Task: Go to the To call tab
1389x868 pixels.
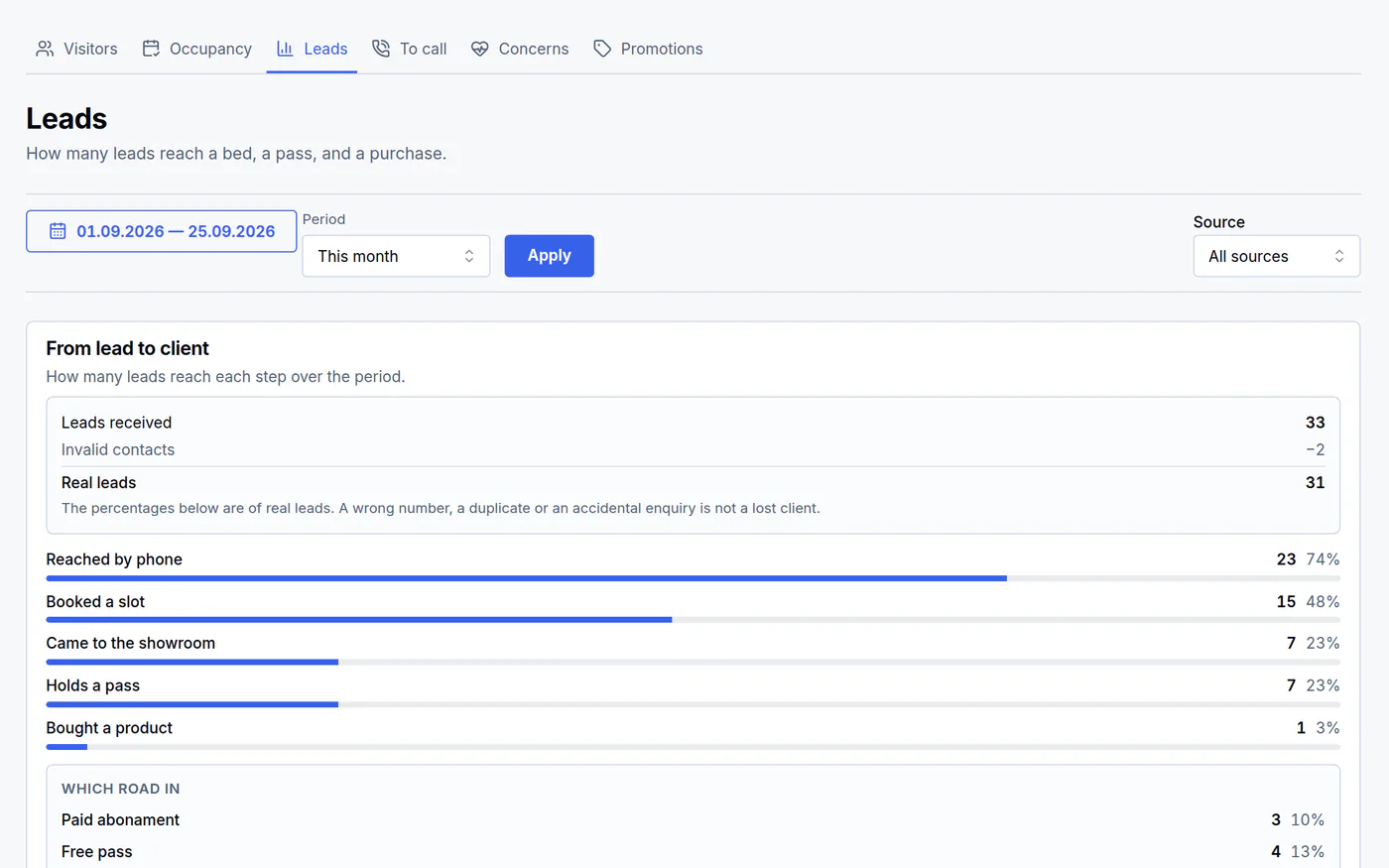Action: [x=409, y=49]
